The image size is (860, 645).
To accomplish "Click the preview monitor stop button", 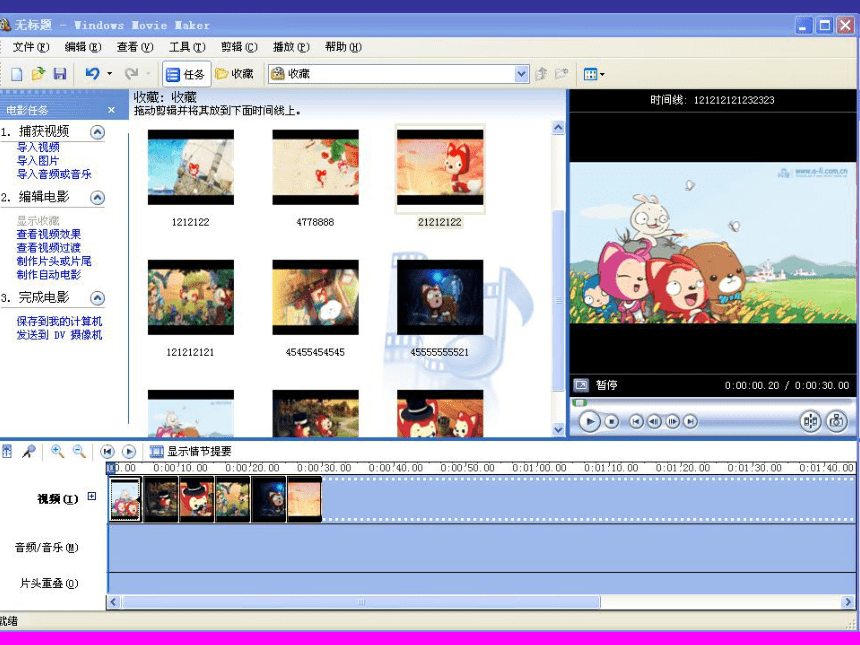I will [x=612, y=422].
